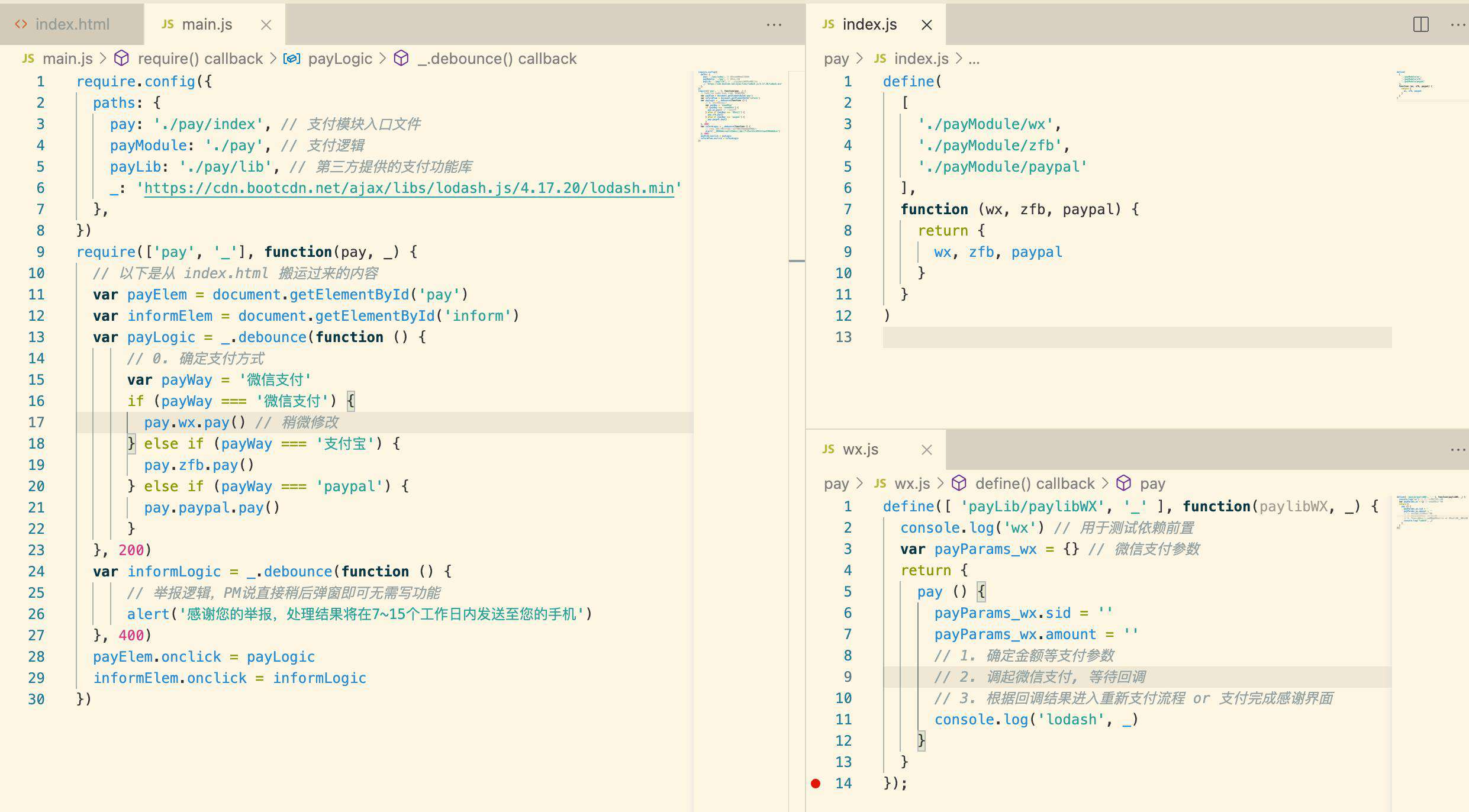1469x812 pixels.
Task: Click 'payElem.onclick = payLogic' line
Action: pos(204,657)
